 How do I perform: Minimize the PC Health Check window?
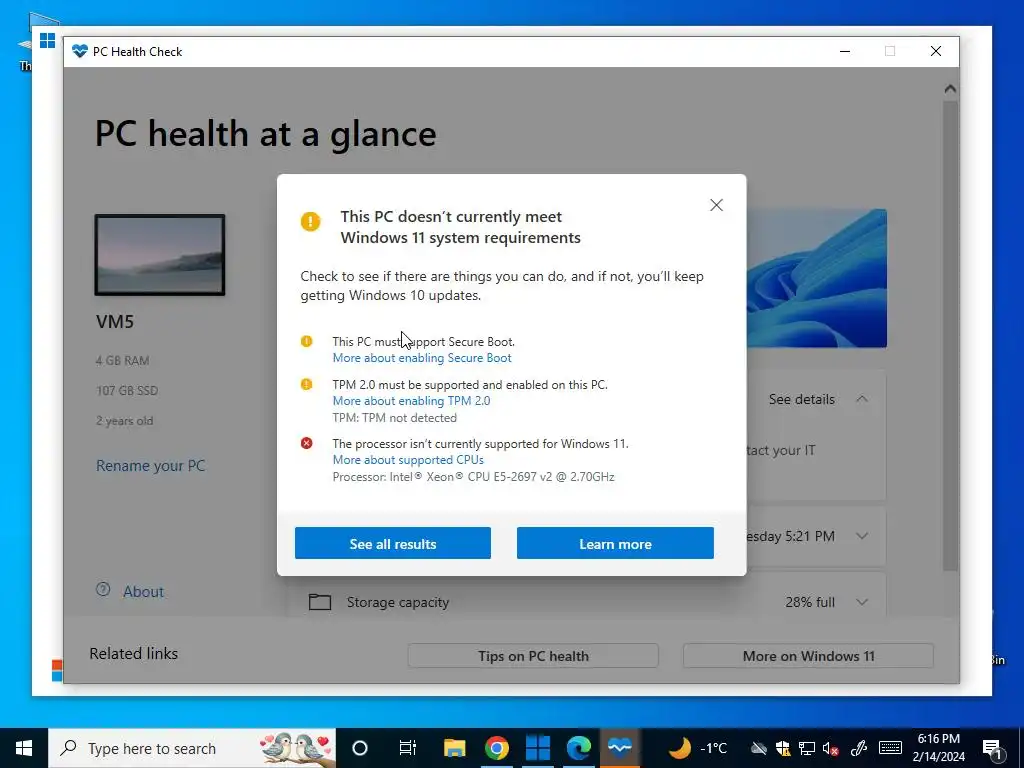[x=844, y=52]
